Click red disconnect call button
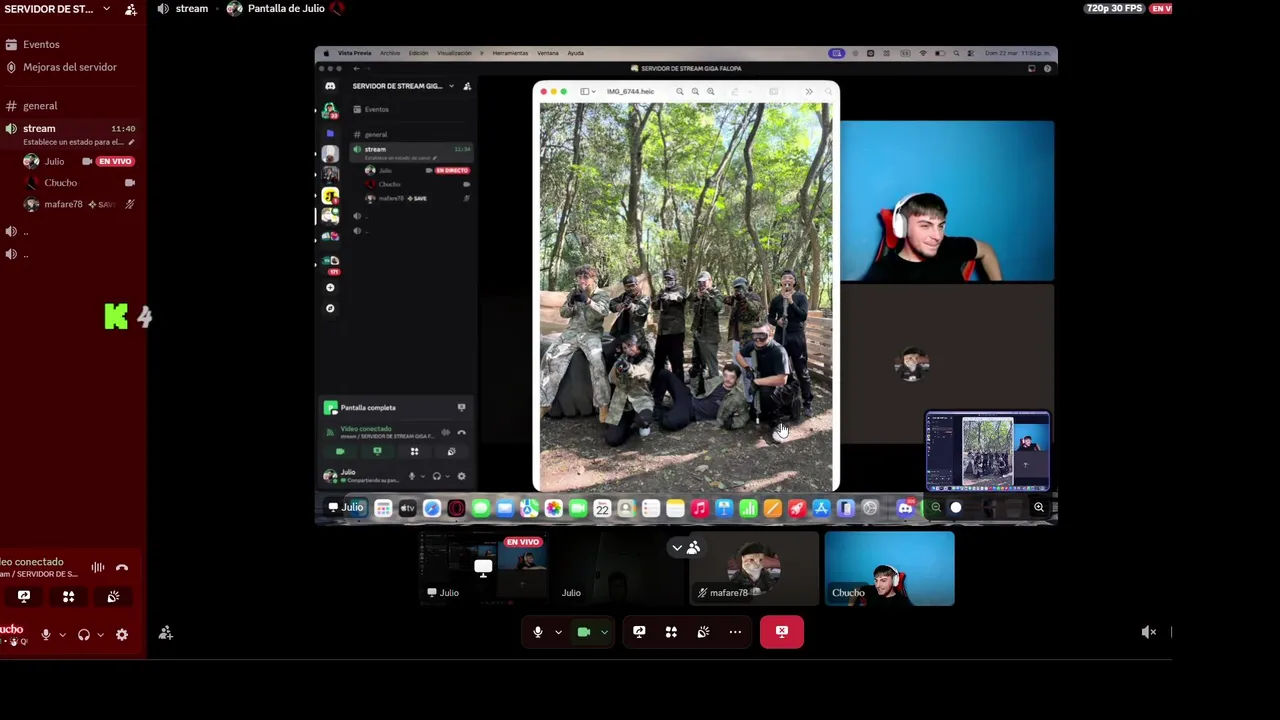Viewport: 1280px width, 720px height. [782, 632]
